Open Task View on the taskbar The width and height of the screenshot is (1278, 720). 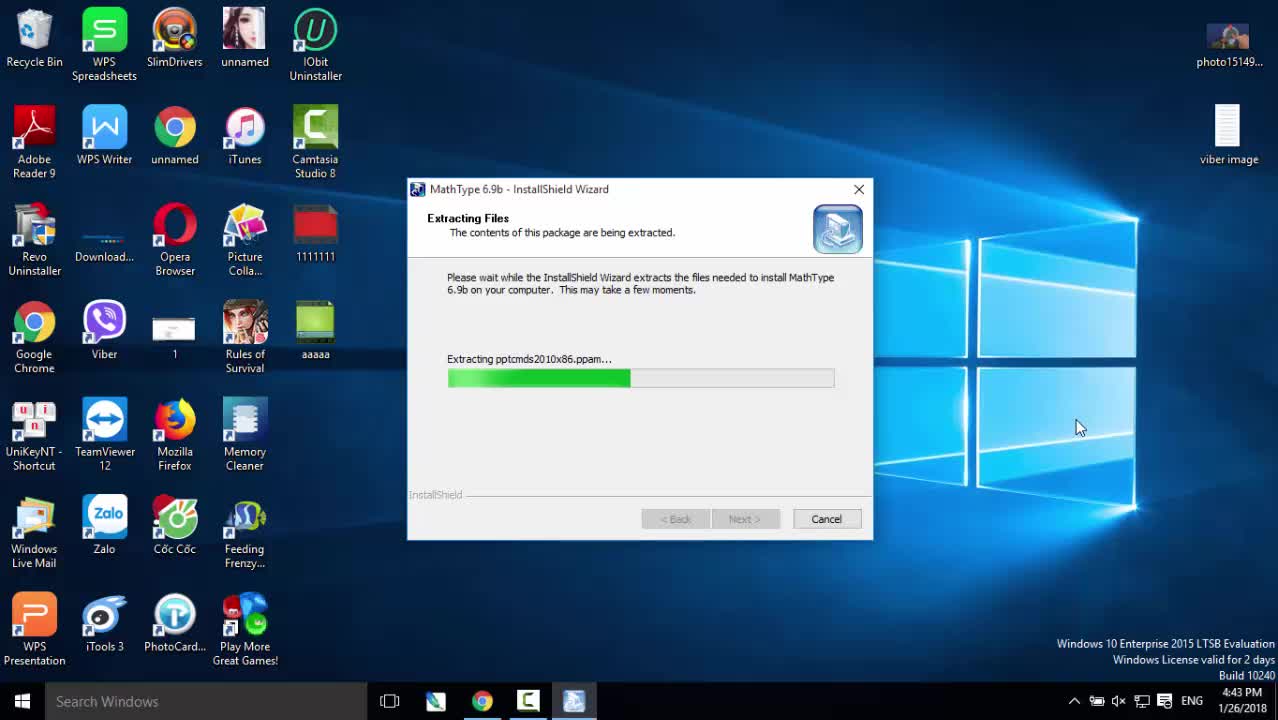390,701
